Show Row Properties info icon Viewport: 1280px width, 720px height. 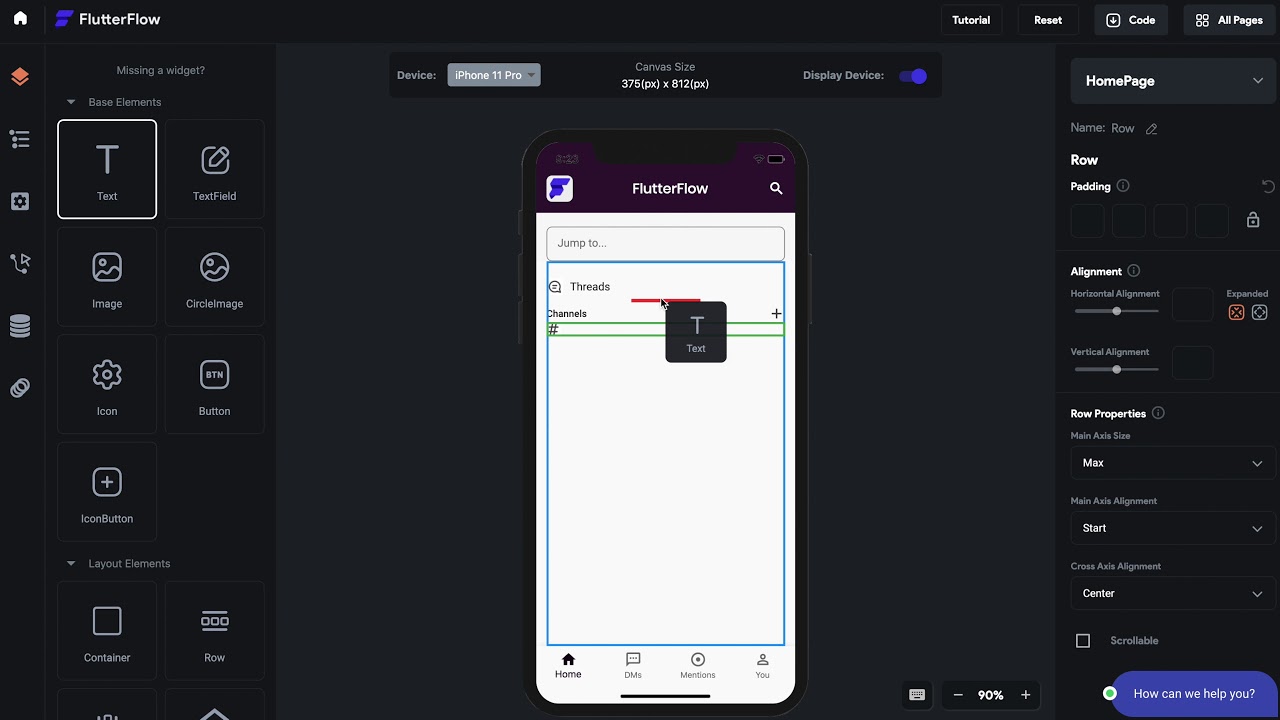(x=1158, y=413)
